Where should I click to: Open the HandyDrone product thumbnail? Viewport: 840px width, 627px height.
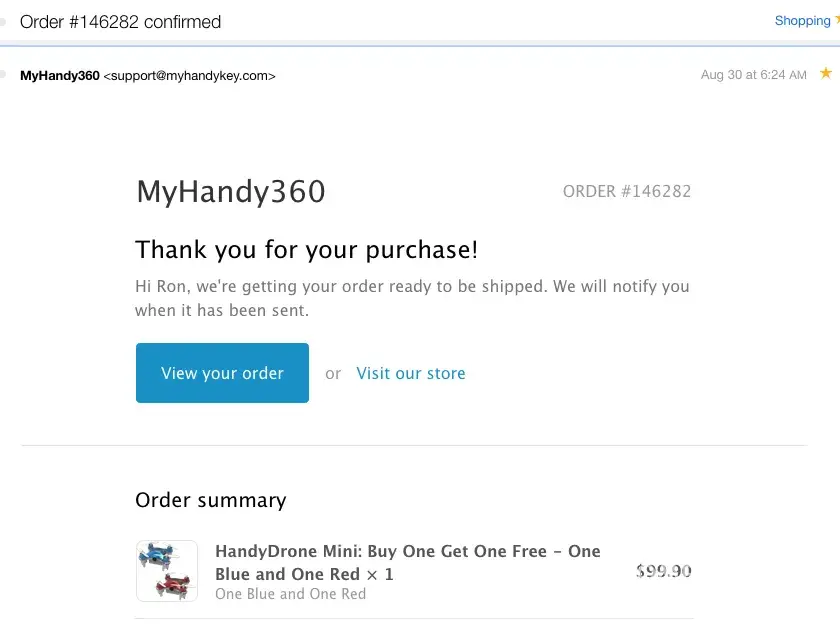(x=167, y=571)
